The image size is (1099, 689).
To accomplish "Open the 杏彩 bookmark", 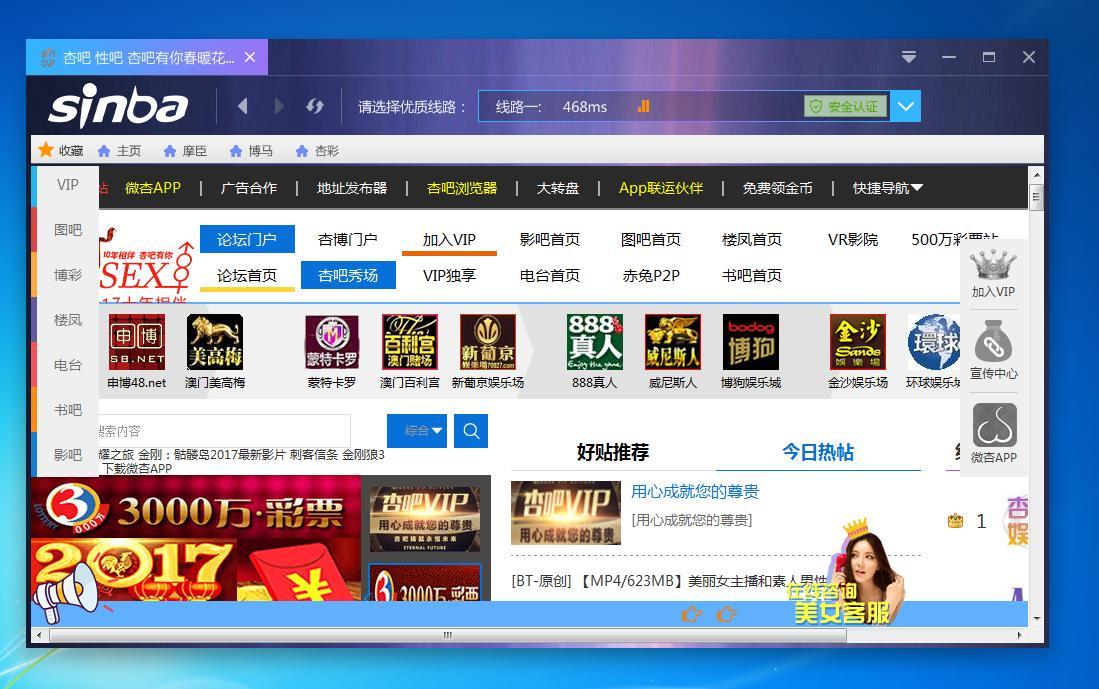I will tap(317, 151).
